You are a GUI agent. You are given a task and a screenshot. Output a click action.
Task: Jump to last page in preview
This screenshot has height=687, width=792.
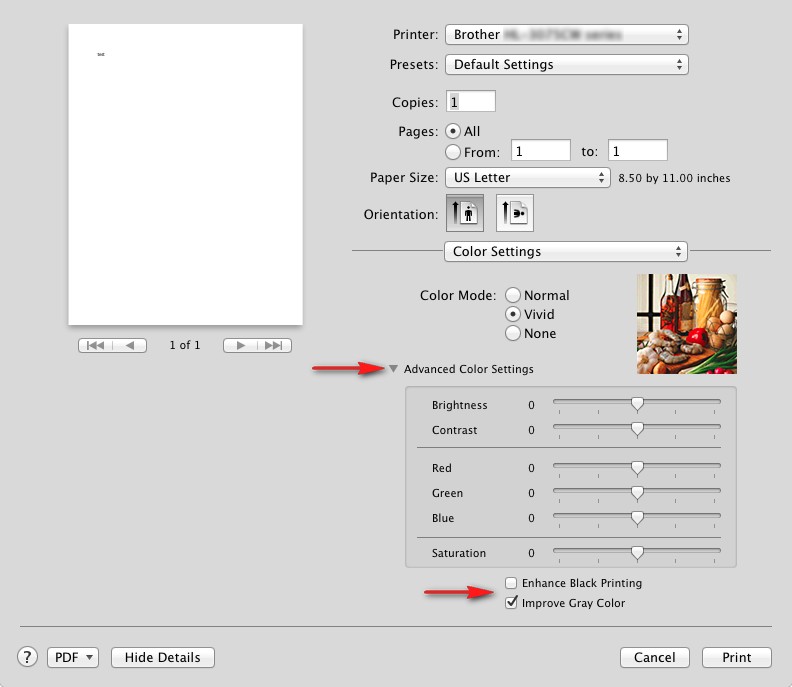pos(274,345)
